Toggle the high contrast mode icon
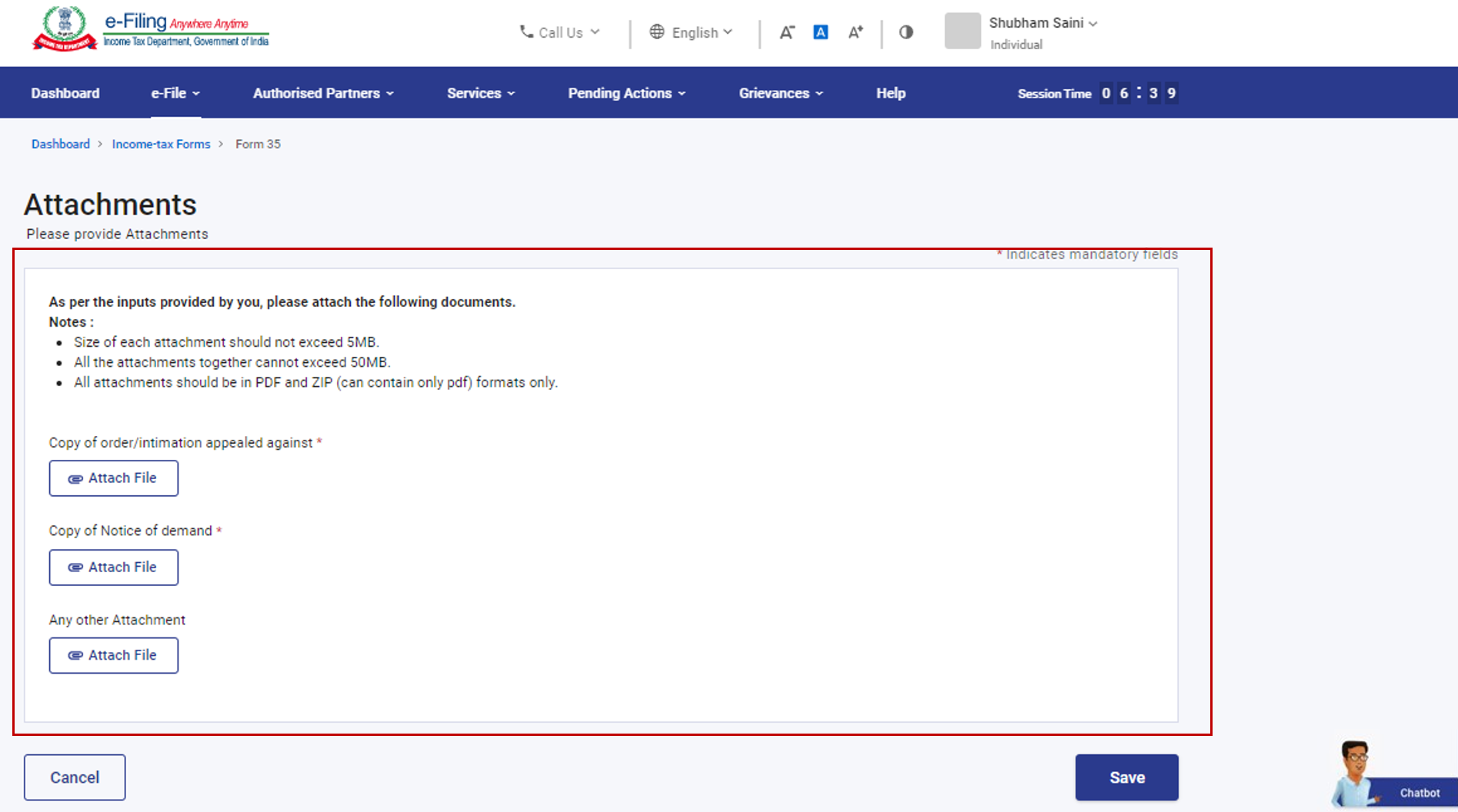1458x812 pixels. click(906, 32)
